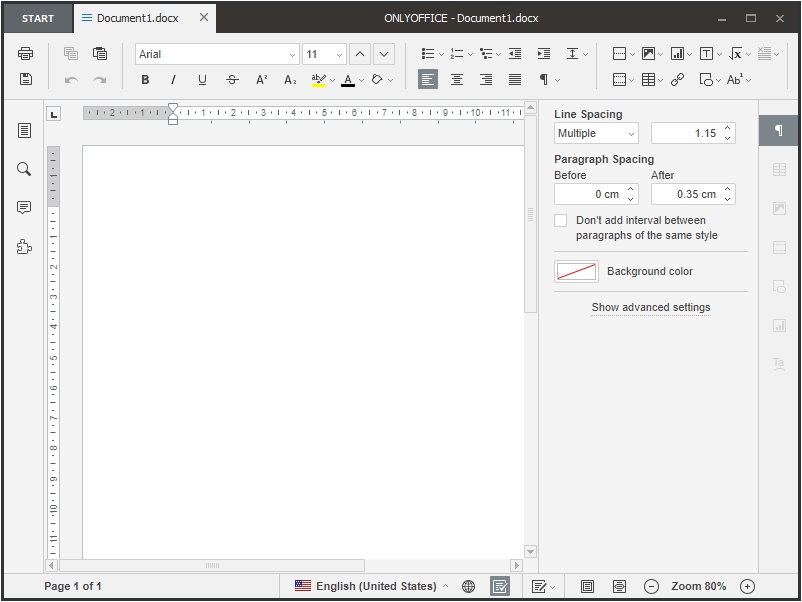Viewport: 802px width, 602px height.
Task: Click the line spacing value field 1.15
Action: pos(686,133)
